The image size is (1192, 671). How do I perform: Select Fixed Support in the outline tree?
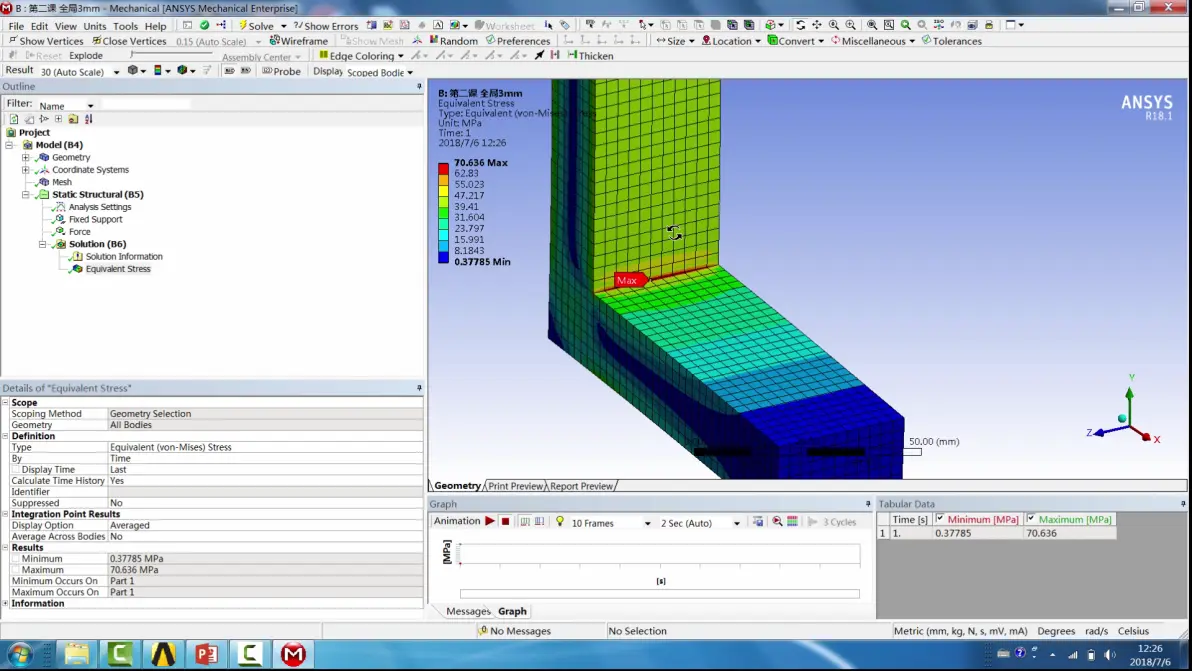click(x=95, y=220)
